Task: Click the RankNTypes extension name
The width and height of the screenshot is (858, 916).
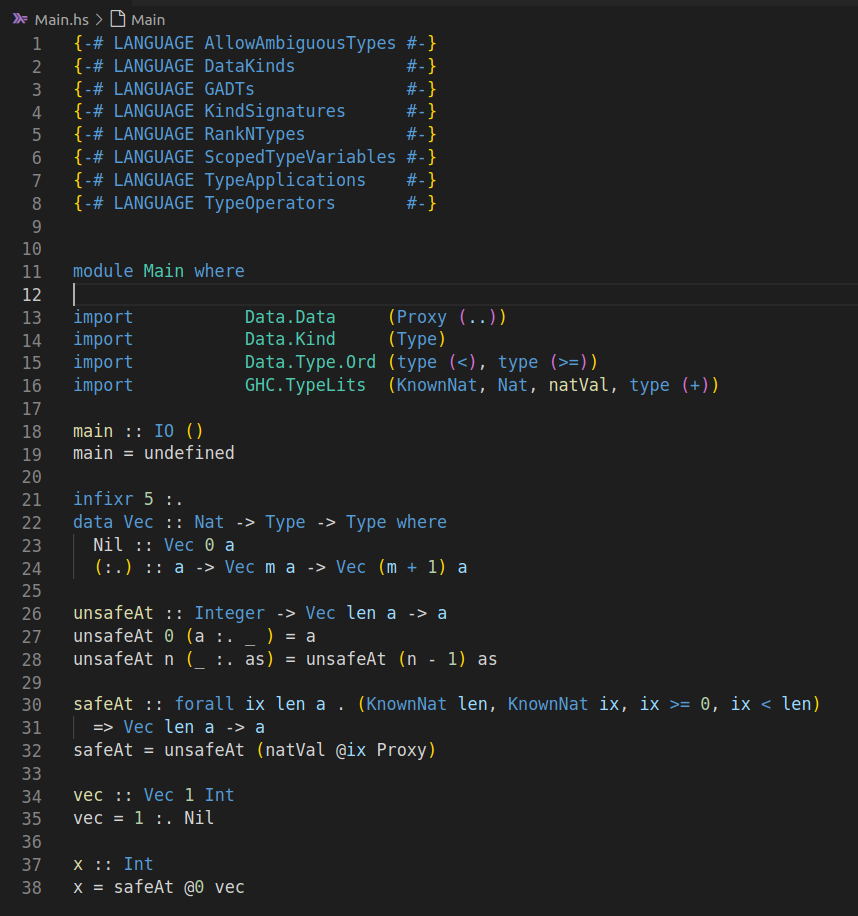Action: 254,134
